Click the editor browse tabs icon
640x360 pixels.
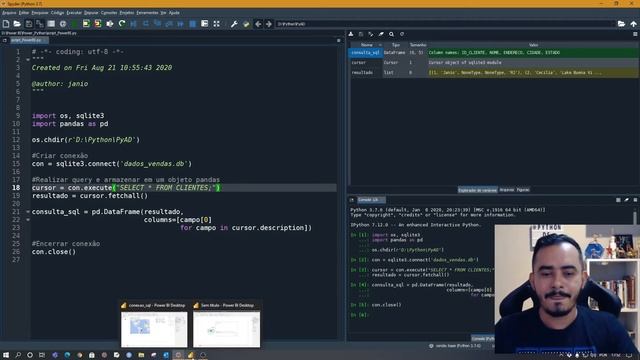[4, 40]
